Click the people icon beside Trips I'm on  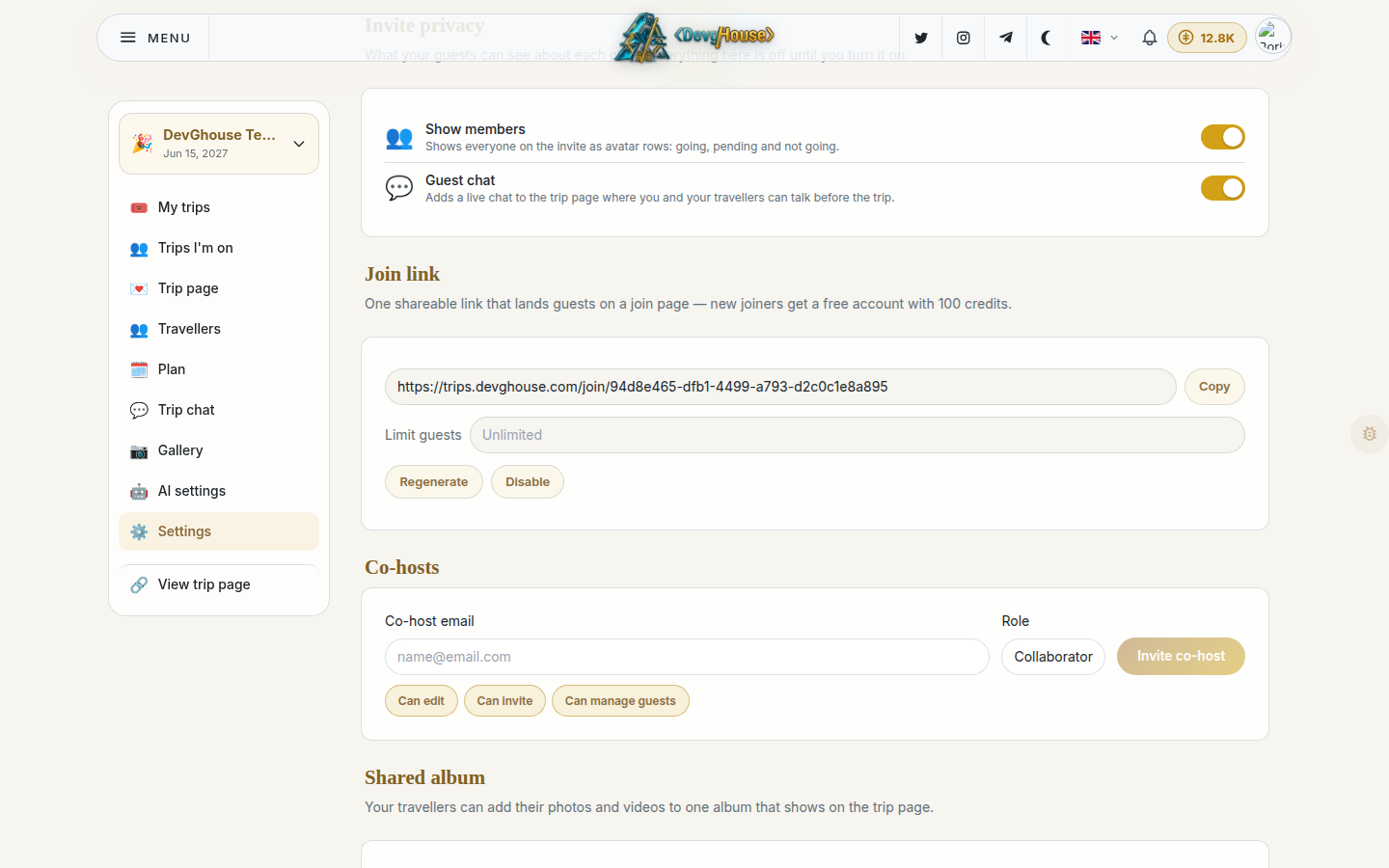(x=139, y=248)
